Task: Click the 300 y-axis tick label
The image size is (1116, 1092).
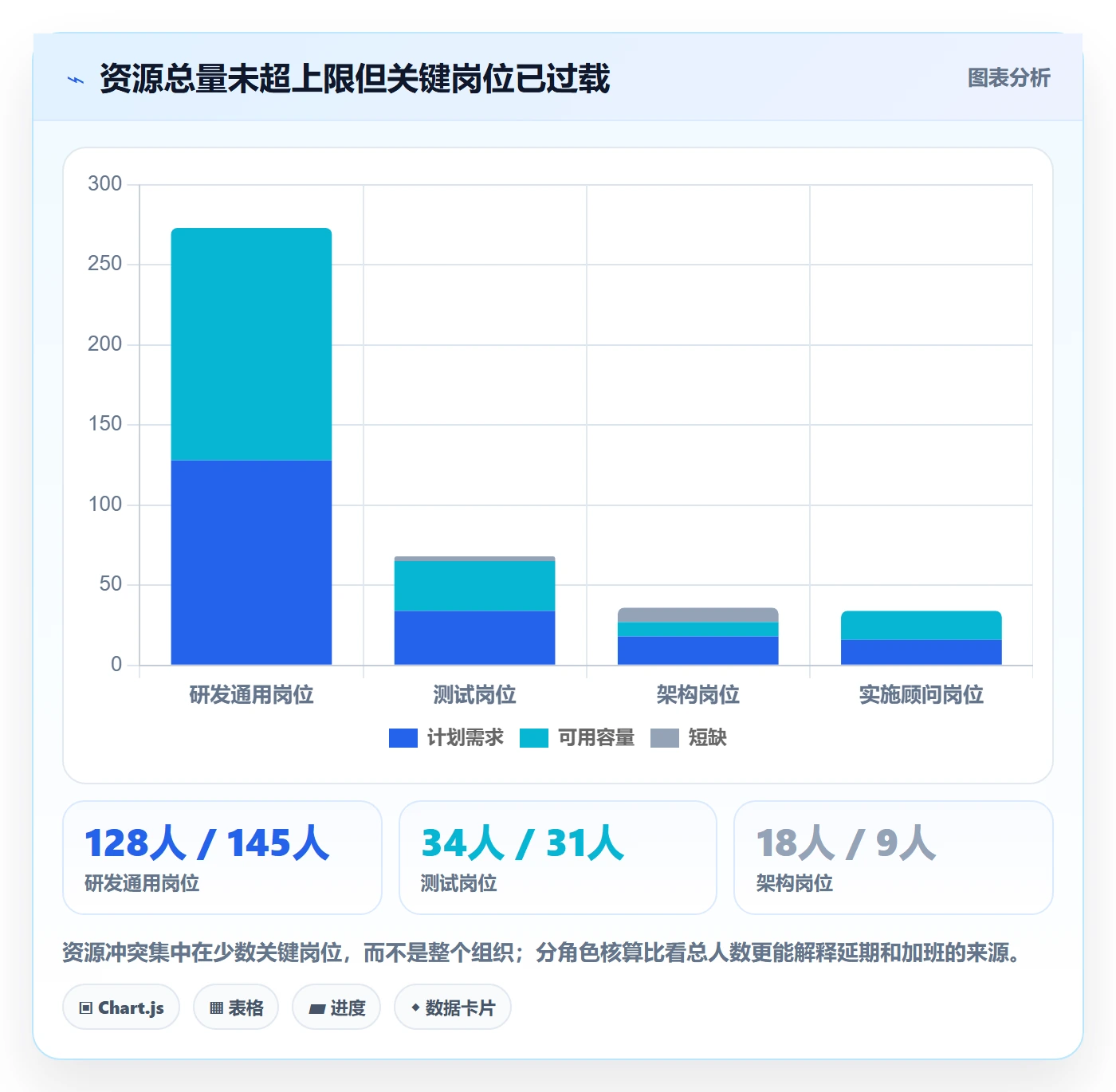Action: pyautogui.click(x=104, y=184)
